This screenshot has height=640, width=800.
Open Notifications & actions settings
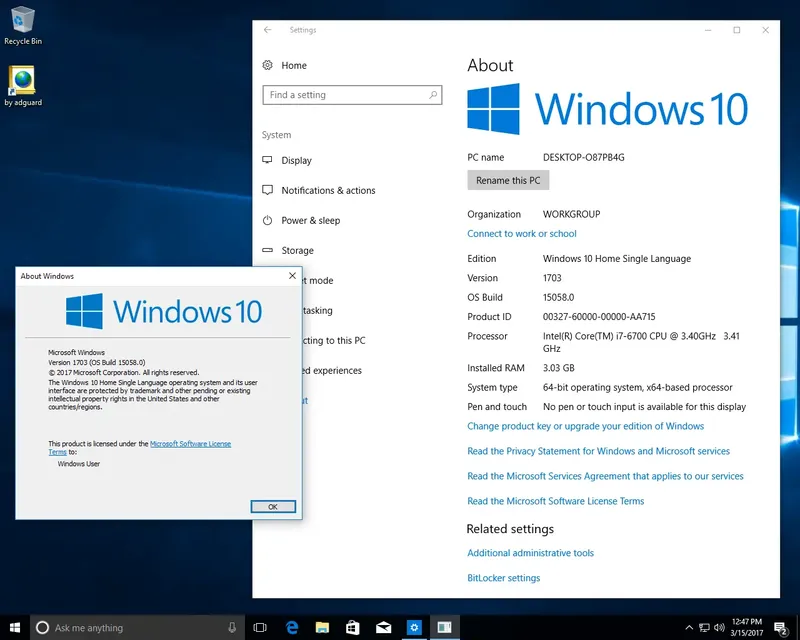tap(267, 190)
